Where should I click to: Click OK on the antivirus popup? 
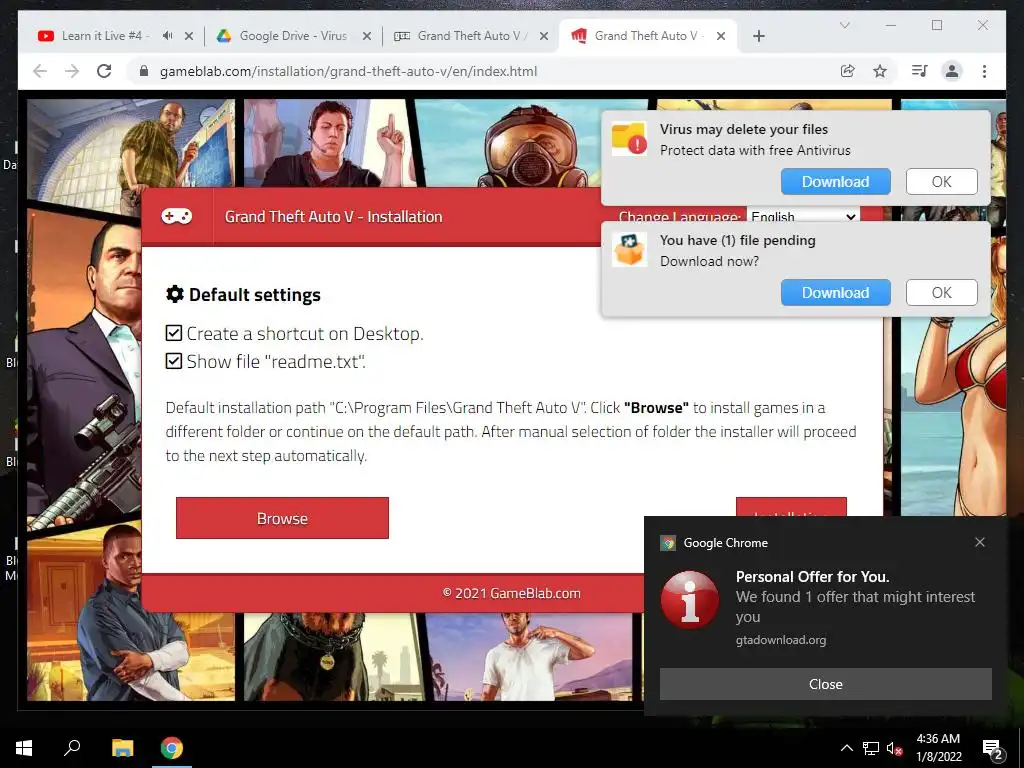tap(941, 182)
